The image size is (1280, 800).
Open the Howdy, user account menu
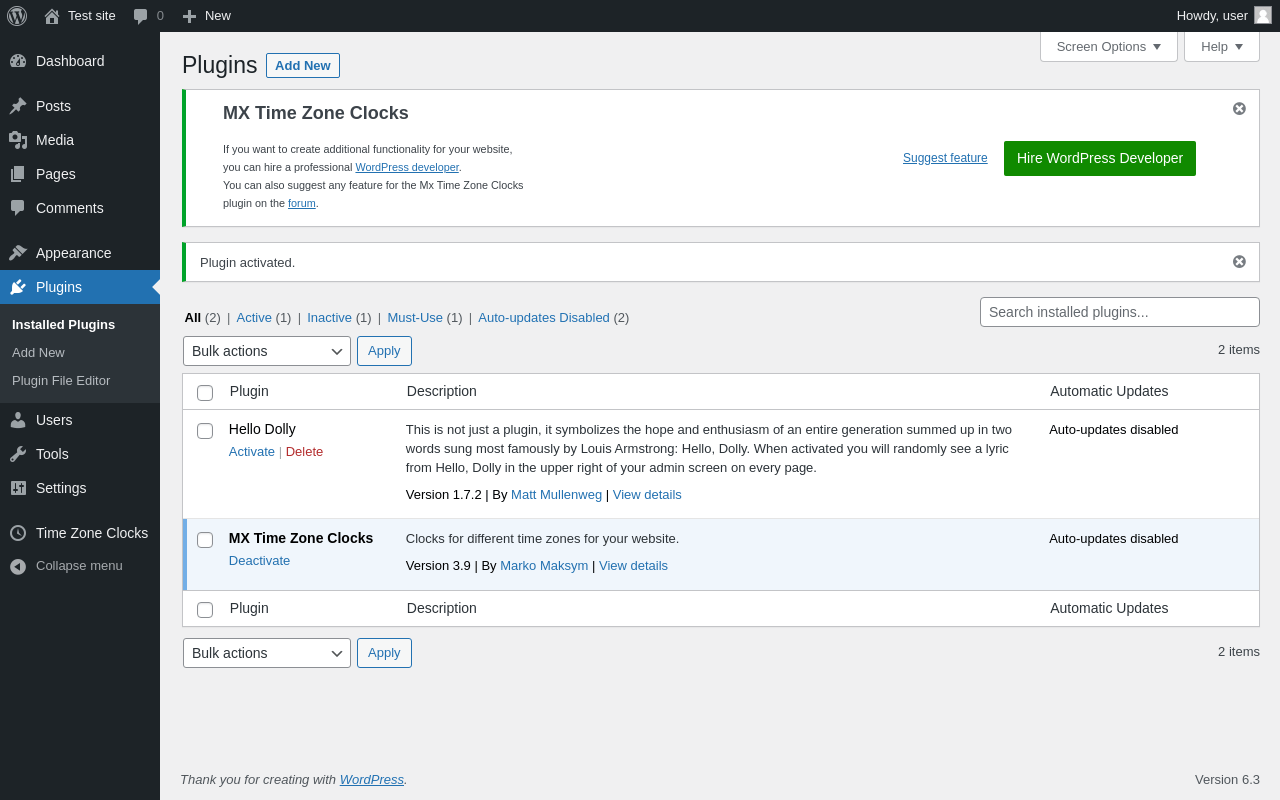coord(1224,16)
